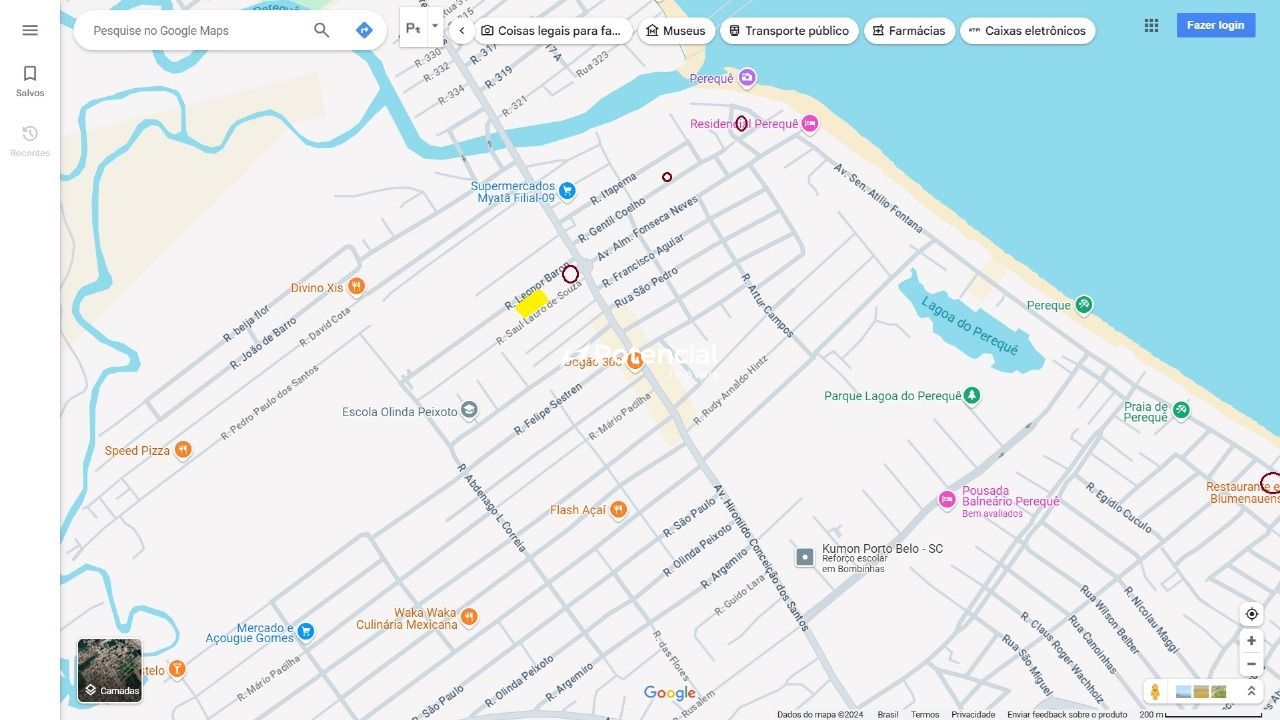Click the R. Felipe Sestren street label
This screenshot has width=1280, height=720.
(548, 410)
